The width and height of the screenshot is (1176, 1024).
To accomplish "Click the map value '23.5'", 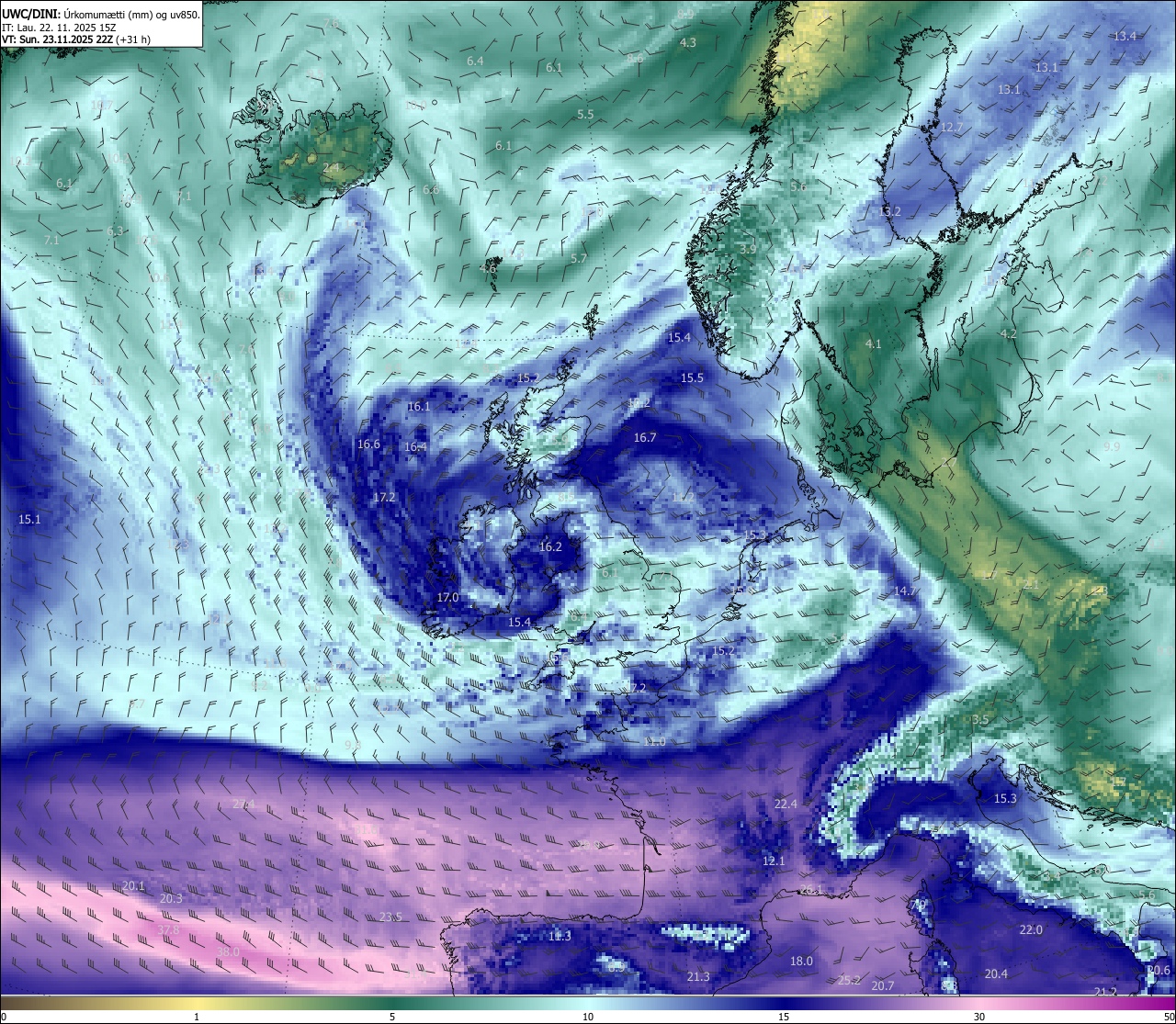I will tap(390, 917).
